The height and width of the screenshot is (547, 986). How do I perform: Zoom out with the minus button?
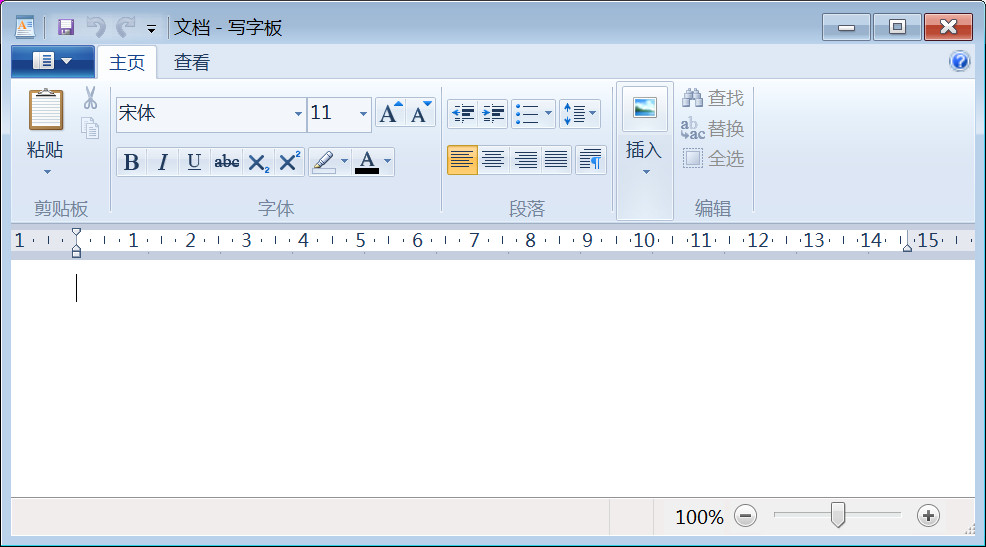coord(745,516)
